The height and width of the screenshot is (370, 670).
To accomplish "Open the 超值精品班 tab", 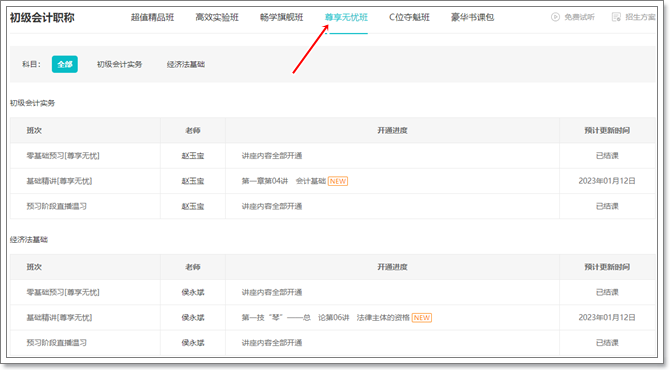I will [x=153, y=17].
